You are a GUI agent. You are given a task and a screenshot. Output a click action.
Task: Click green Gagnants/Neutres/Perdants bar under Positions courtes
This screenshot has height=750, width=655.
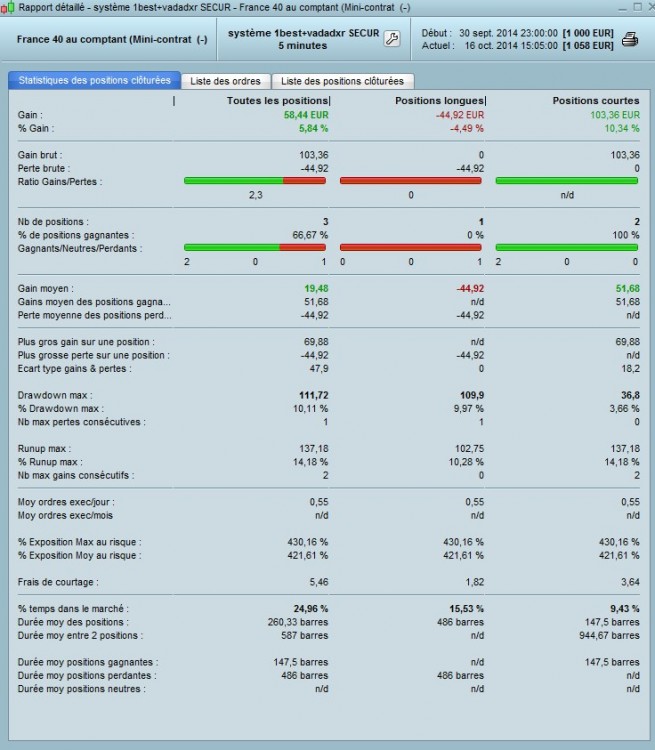(x=567, y=248)
